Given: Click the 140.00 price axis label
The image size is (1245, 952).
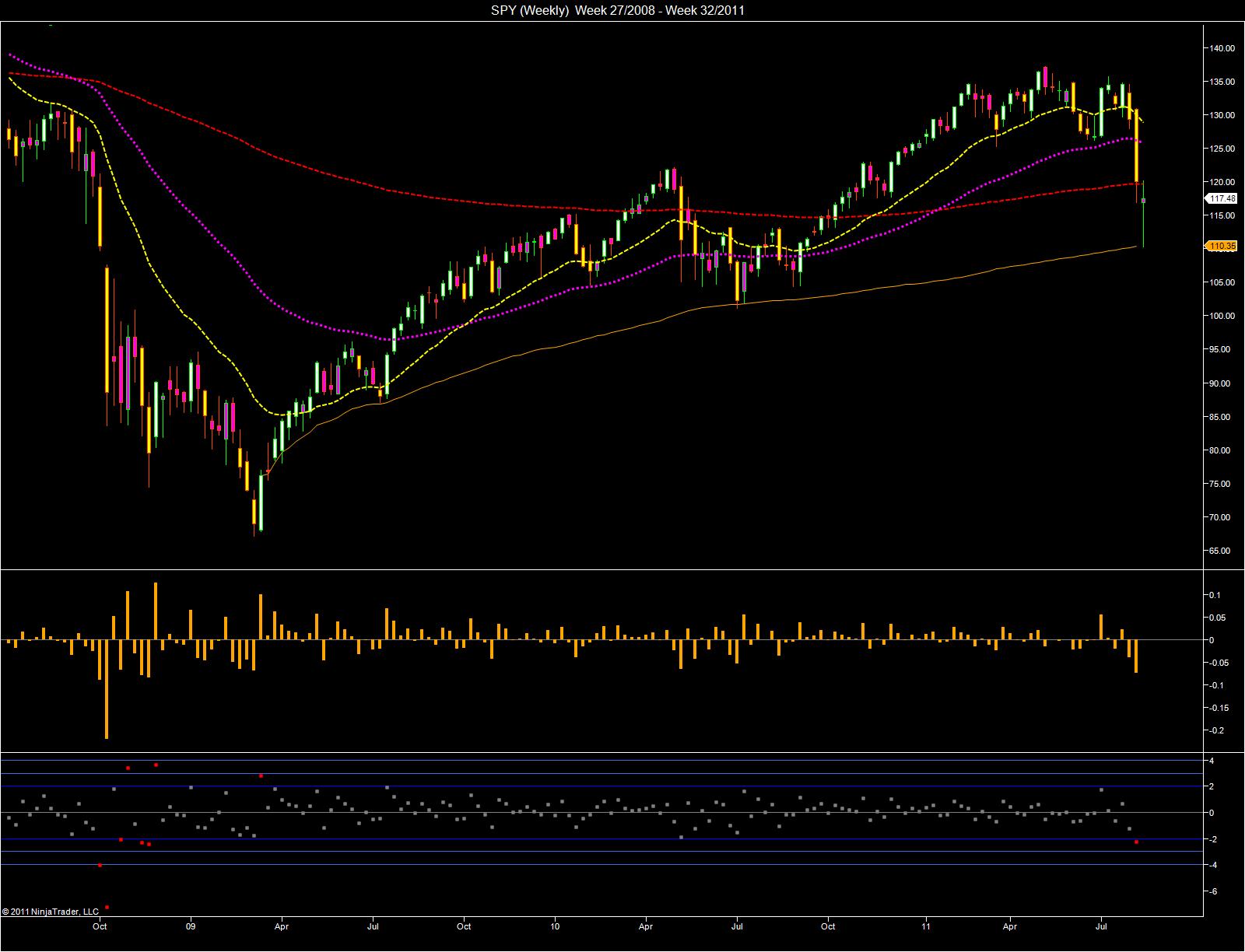Looking at the screenshot, I should point(1223,48).
